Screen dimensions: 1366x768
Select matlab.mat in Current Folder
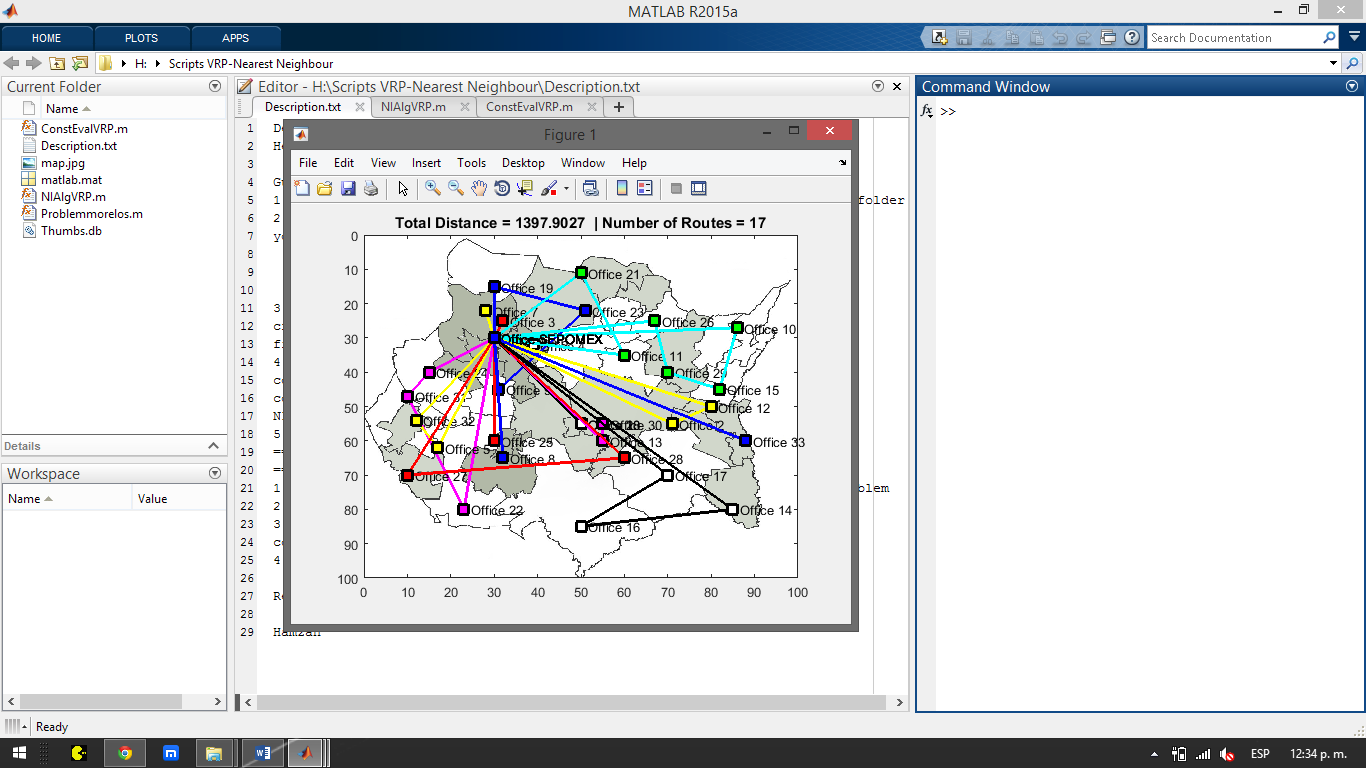(x=71, y=179)
